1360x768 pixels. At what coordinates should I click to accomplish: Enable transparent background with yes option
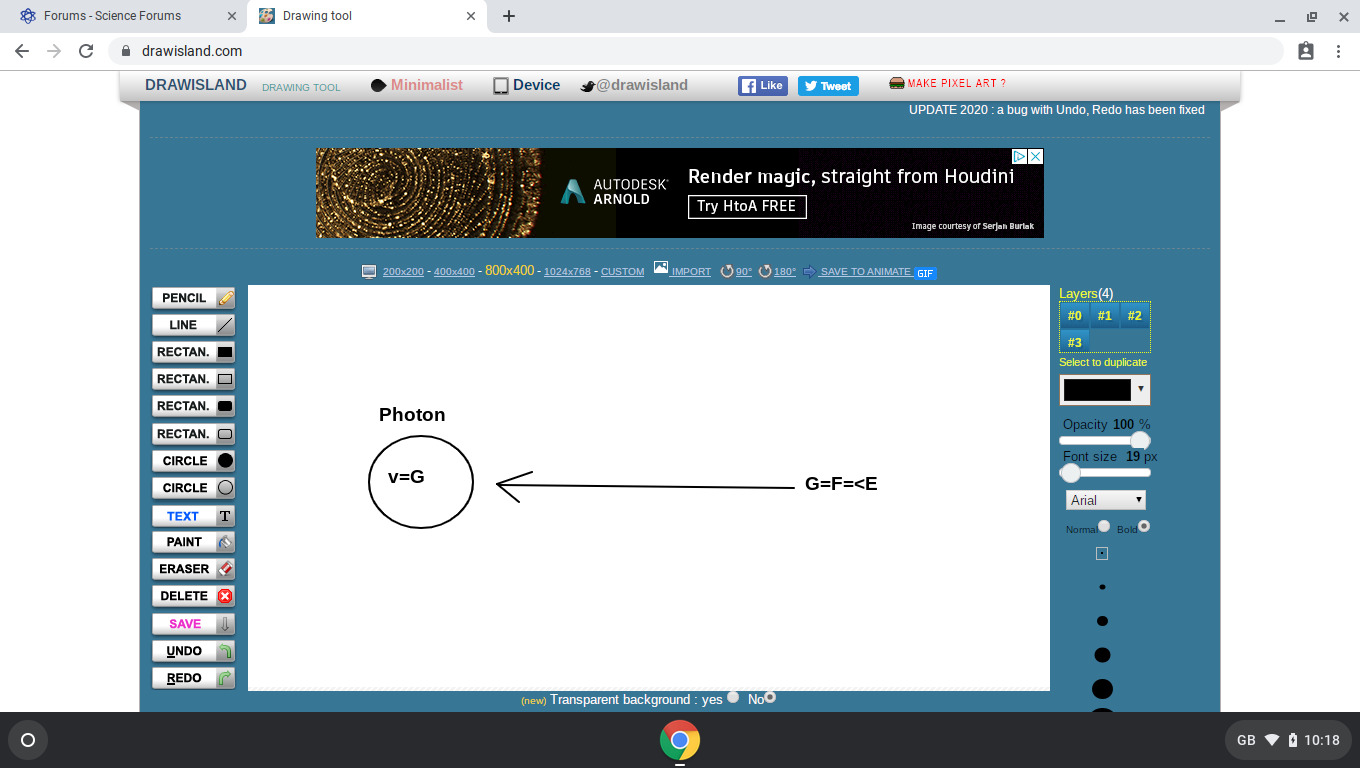click(733, 698)
